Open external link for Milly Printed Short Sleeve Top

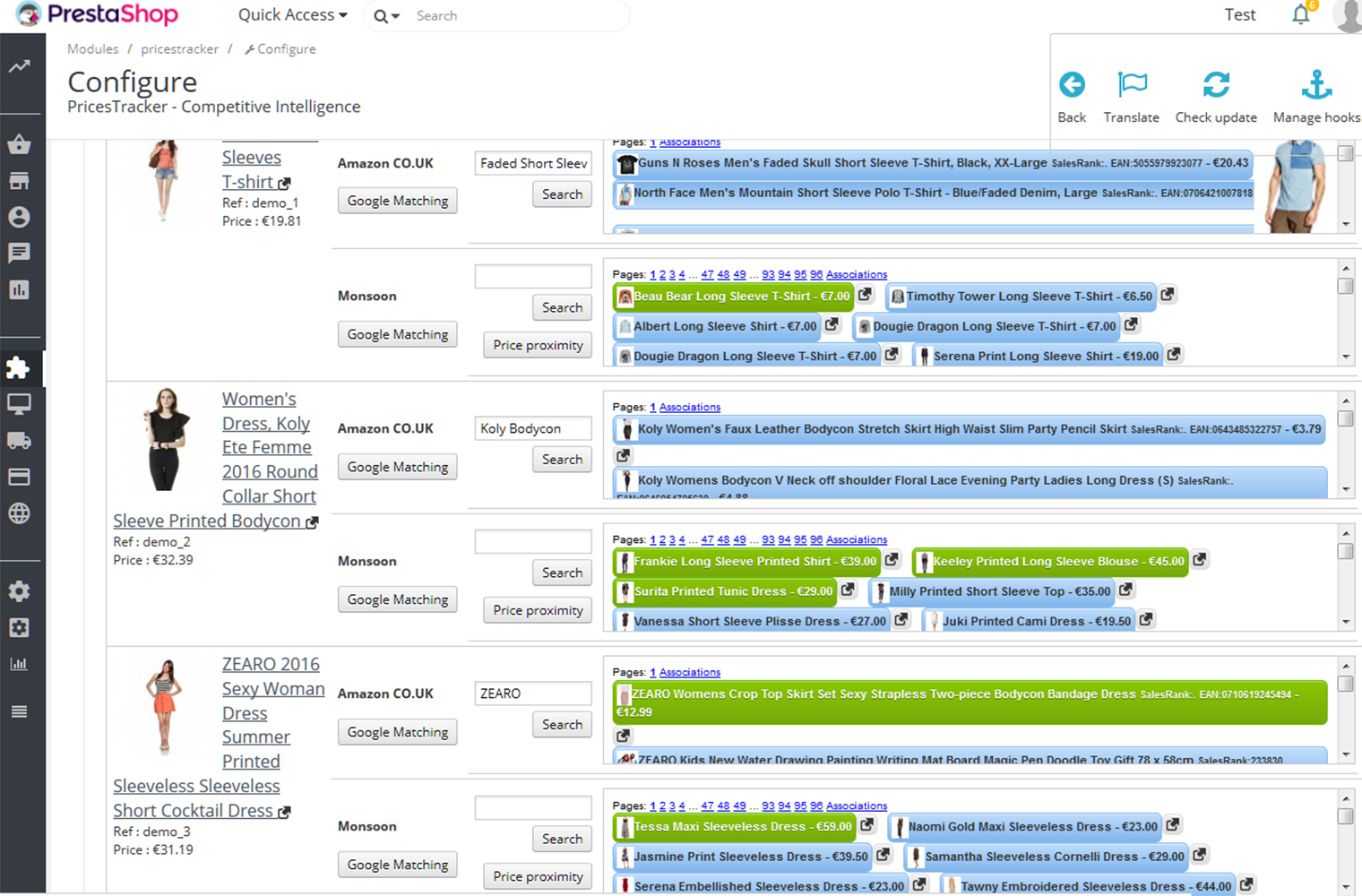(1126, 590)
